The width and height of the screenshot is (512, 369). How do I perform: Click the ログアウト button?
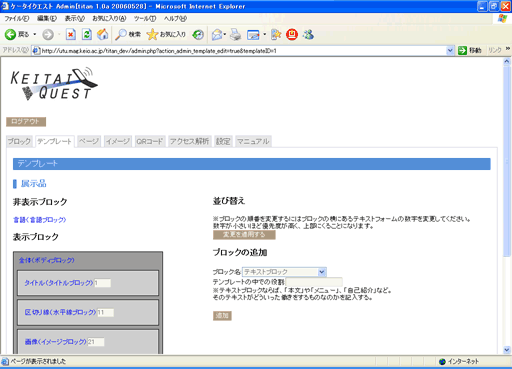point(26,122)
